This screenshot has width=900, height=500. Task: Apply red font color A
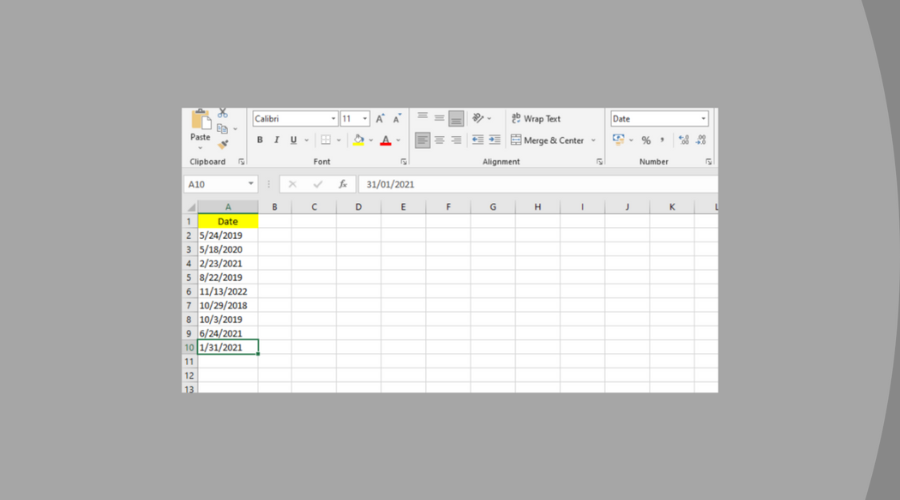[x=386, y=140]
